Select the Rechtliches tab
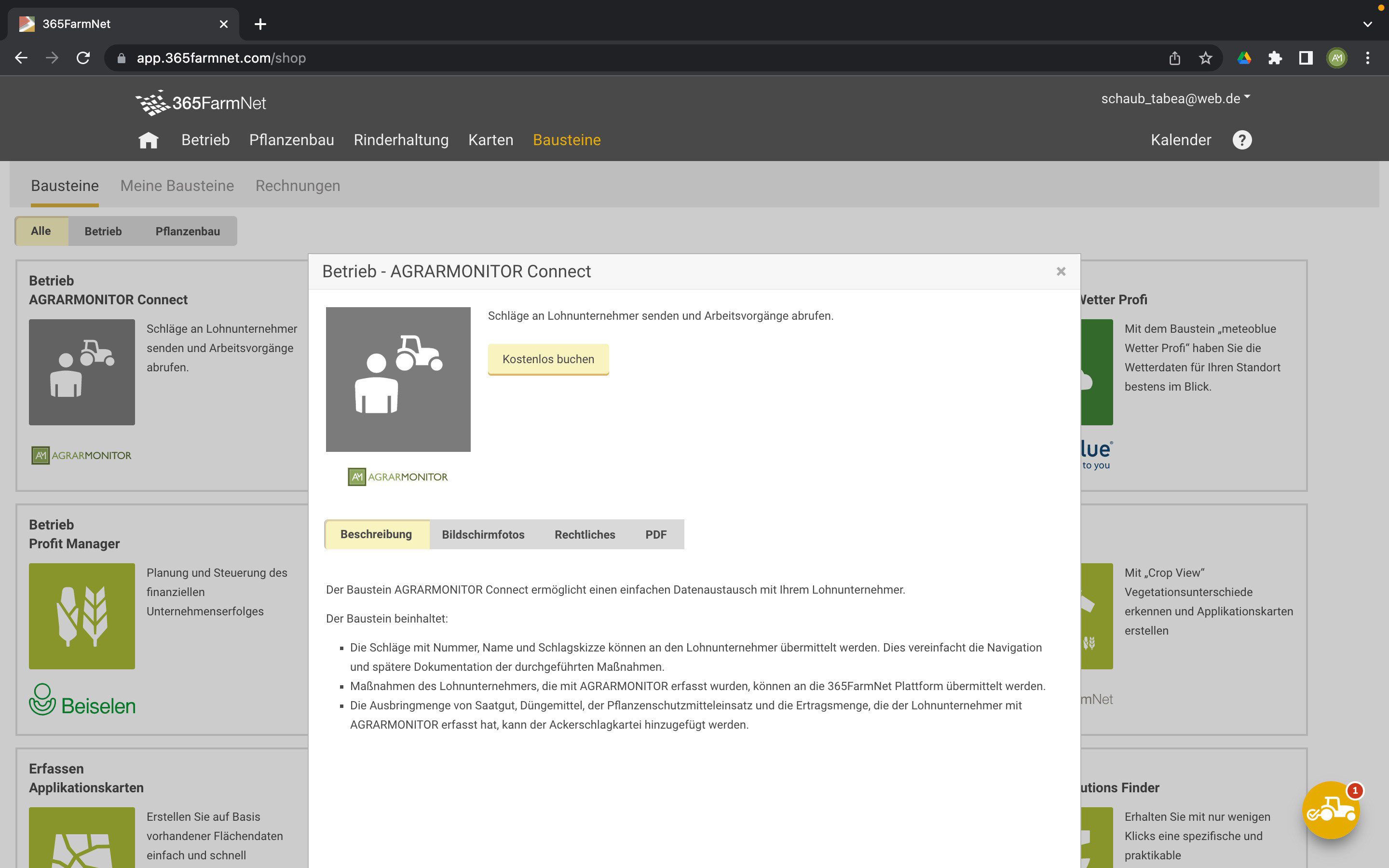The image size is (1389, 868). [585, 534]
